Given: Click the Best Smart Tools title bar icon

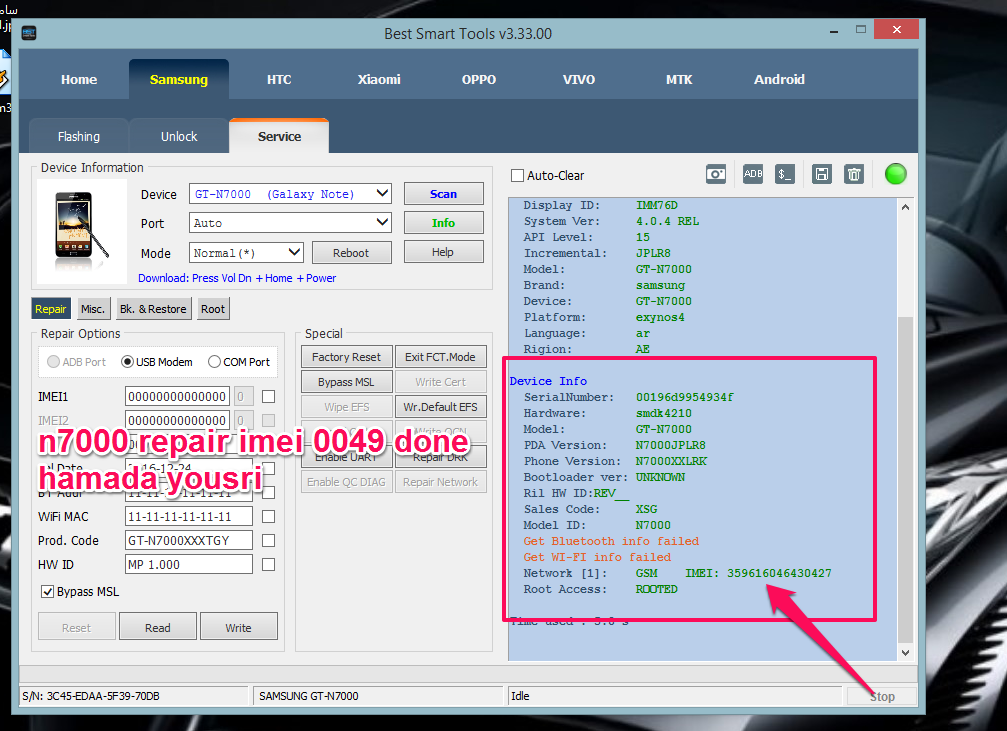Looking at the screenshot, I should 29,33.
